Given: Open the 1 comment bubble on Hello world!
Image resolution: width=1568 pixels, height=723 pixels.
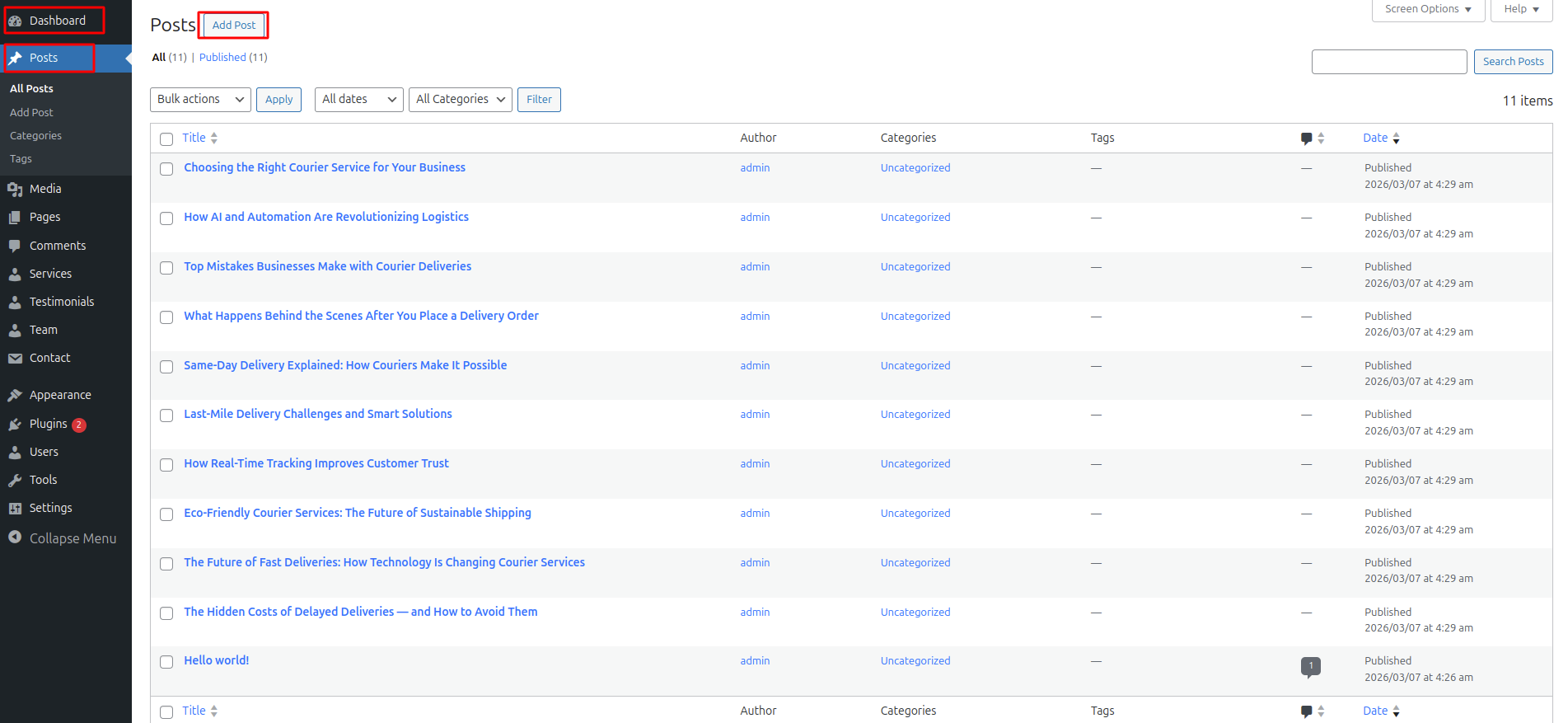Looking at the screenshot, I should point(1311,667).
